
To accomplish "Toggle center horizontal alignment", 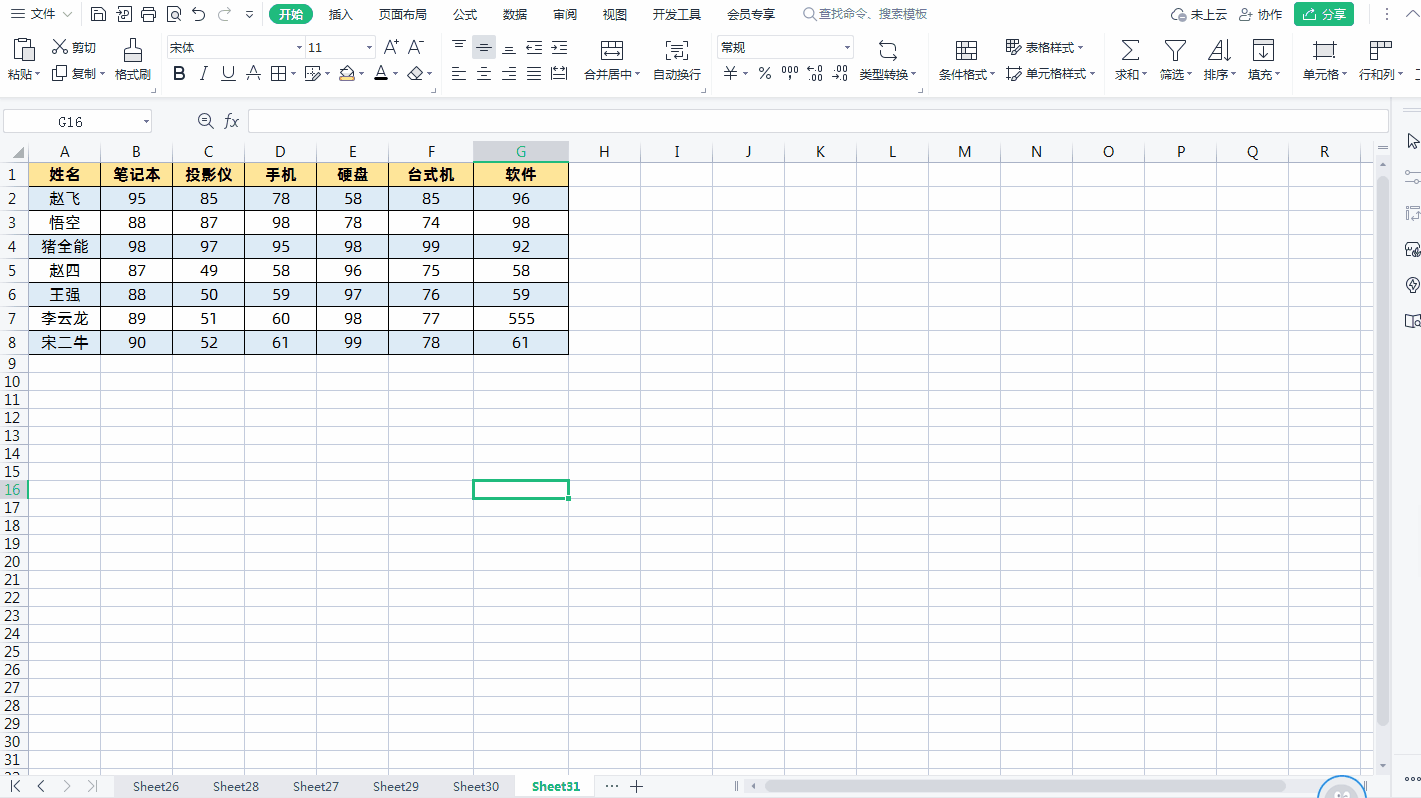I will click(x=484, y=73).
